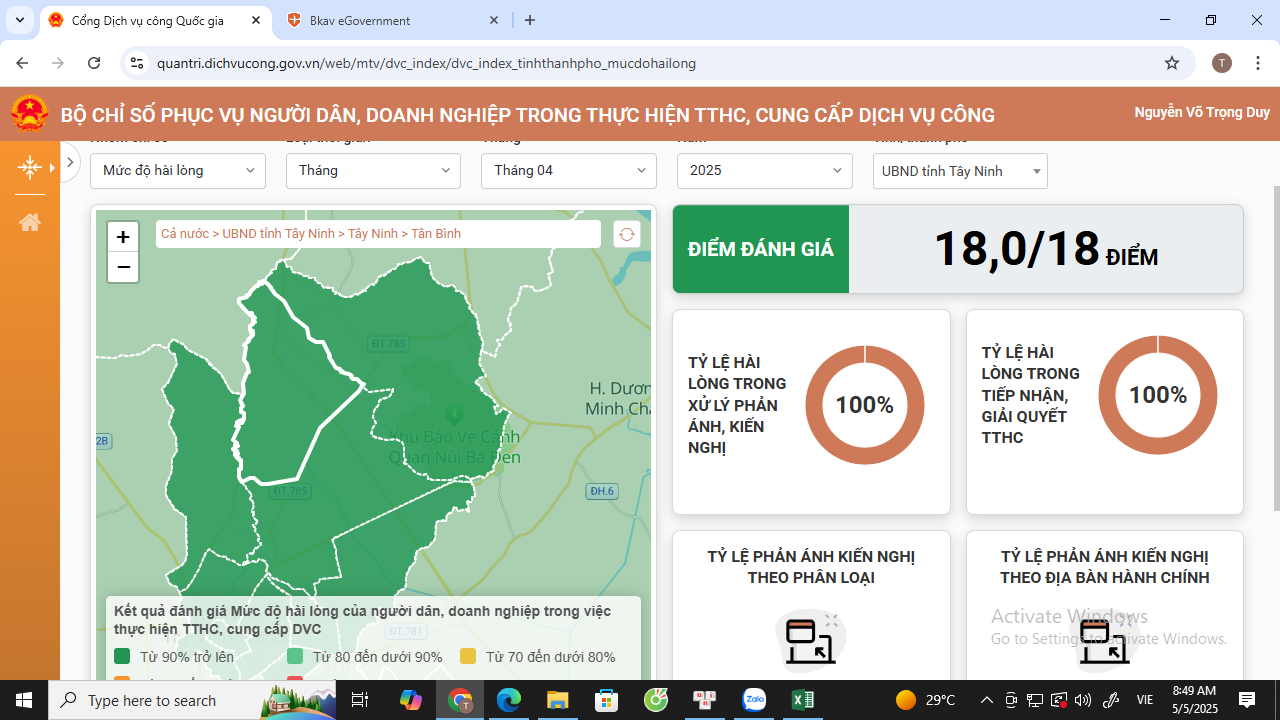Open Copilot from taskbar

pyautogui.click(x=411, y=700)
